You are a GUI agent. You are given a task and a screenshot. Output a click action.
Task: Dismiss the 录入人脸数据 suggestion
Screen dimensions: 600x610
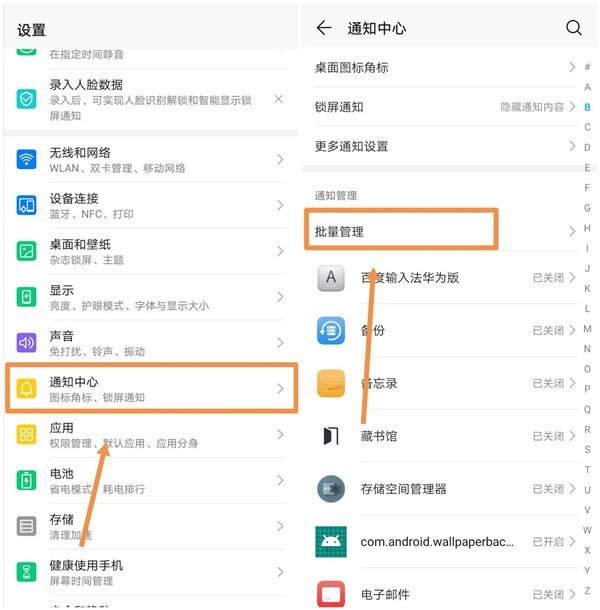278,99
